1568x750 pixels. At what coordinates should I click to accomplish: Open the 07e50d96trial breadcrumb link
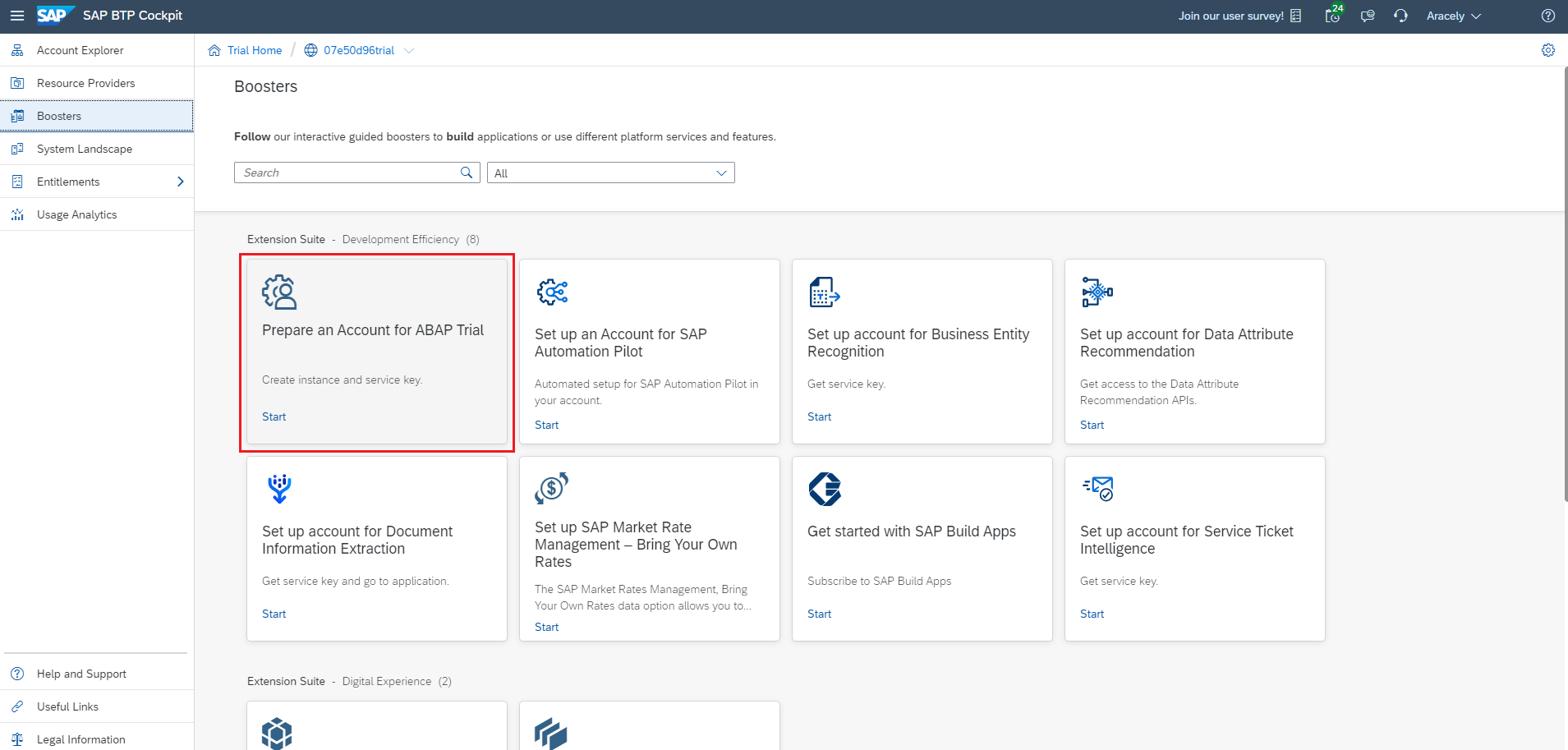tap(359, 50)
